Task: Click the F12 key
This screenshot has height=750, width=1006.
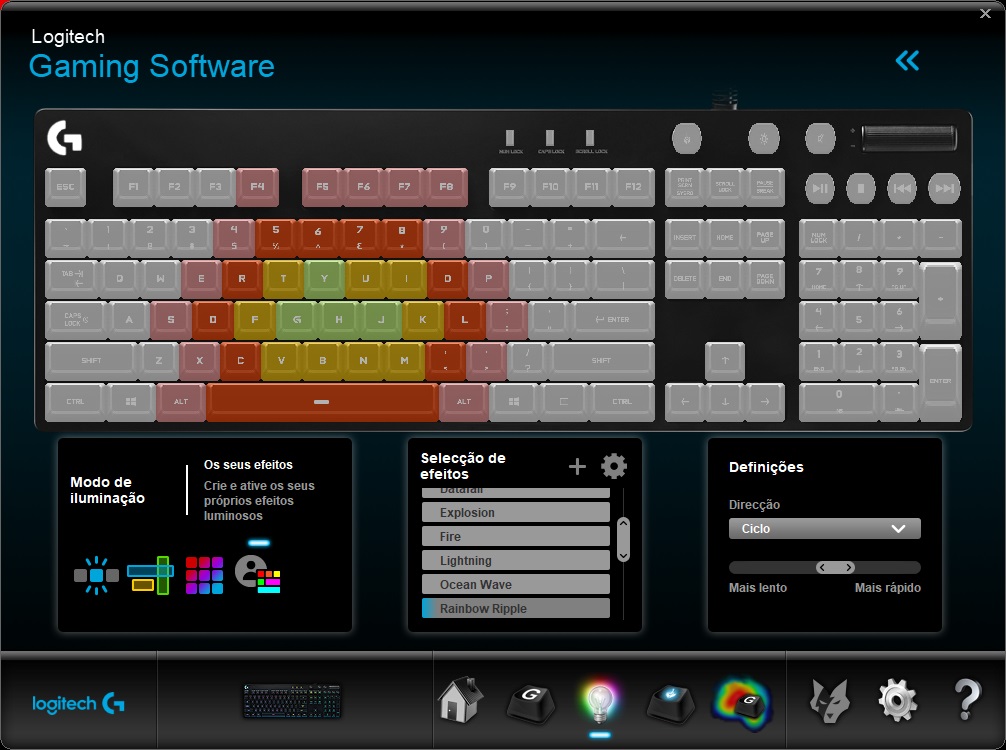Action: pyautogui.click(x=633, y=187)
